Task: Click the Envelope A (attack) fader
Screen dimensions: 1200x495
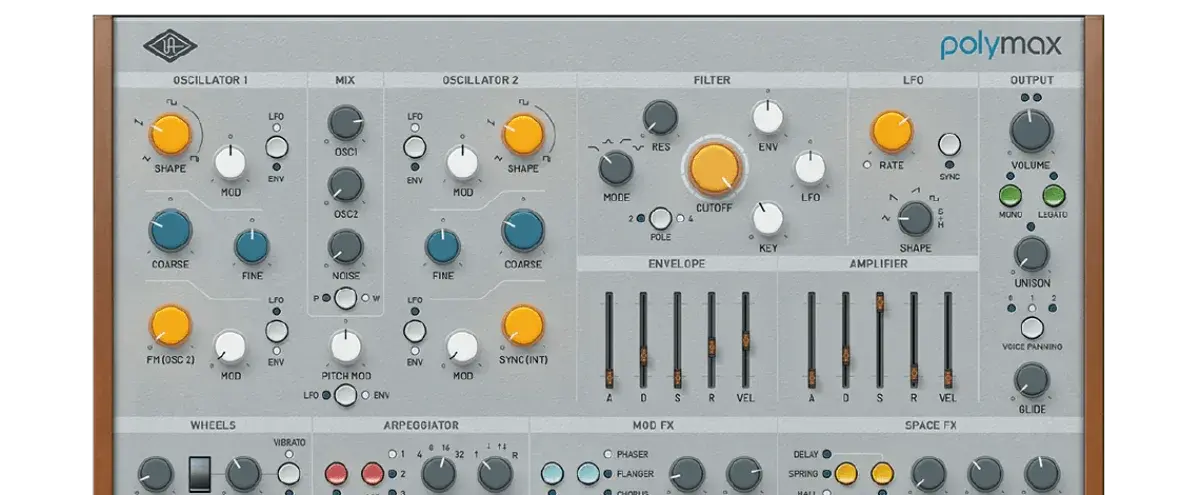Action: pos(608,376)
